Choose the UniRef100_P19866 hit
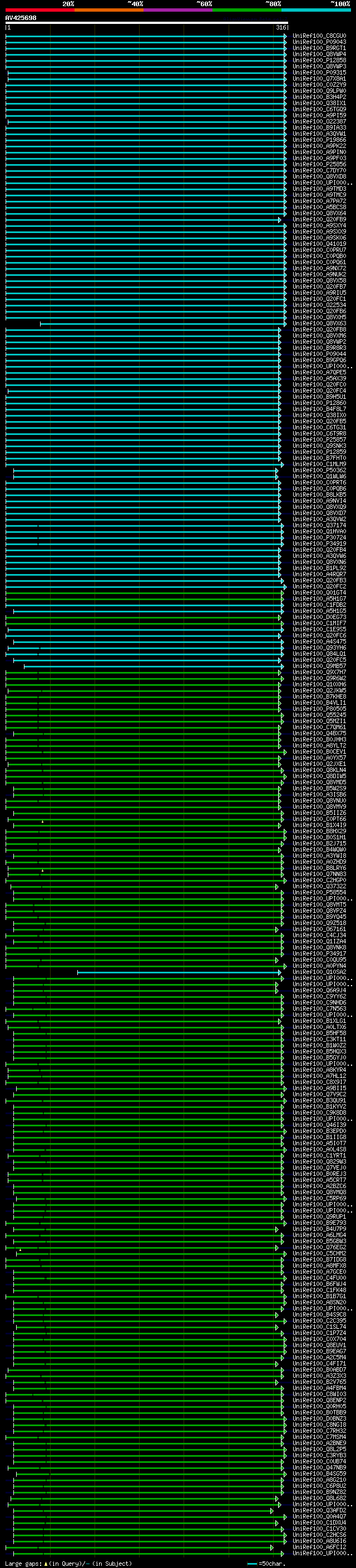The height and width of the screenshot is (1568, 356). click(319, 140)
